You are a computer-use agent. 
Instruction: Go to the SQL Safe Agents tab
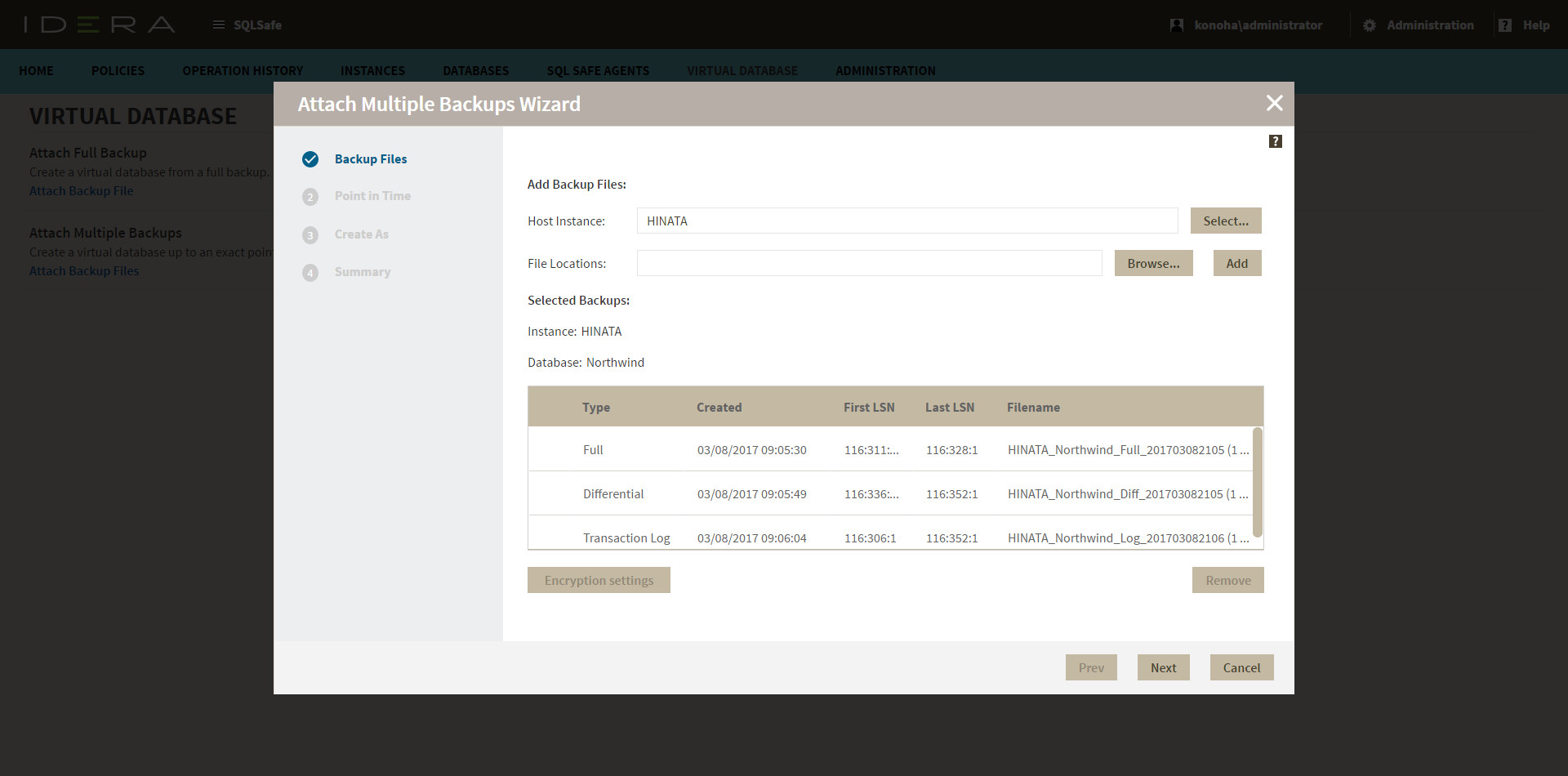(598, 71)
